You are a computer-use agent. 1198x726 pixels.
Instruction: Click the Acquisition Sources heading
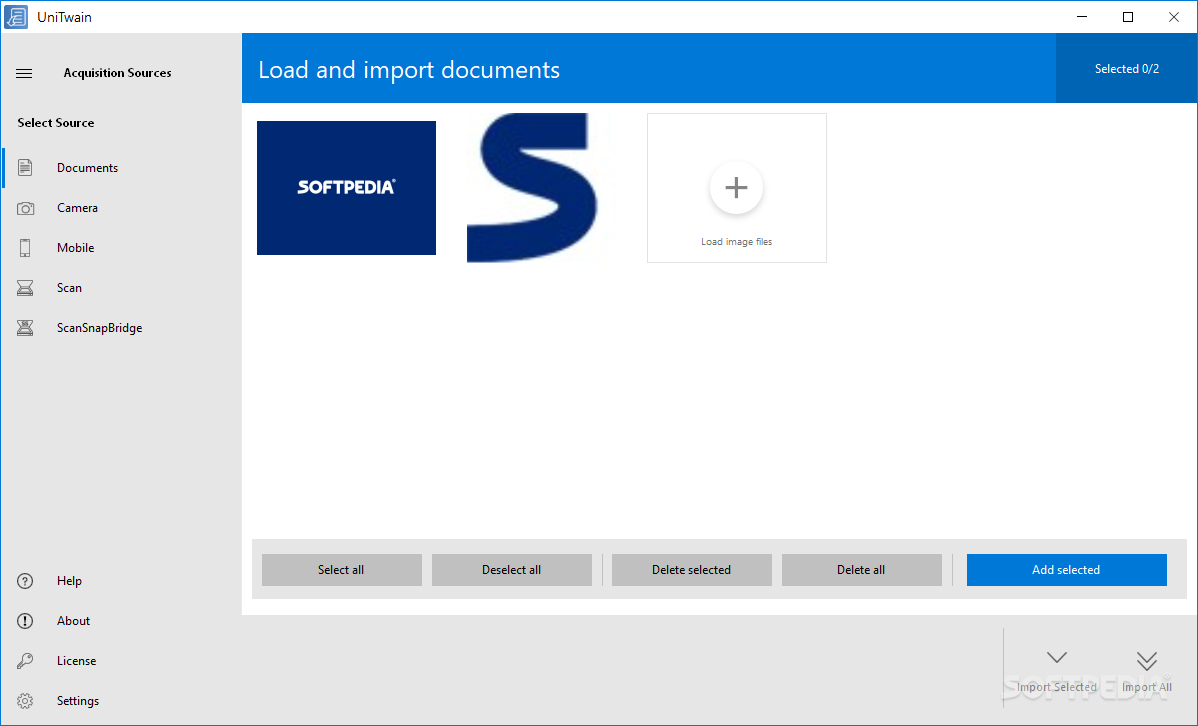(x=118, y=73)
